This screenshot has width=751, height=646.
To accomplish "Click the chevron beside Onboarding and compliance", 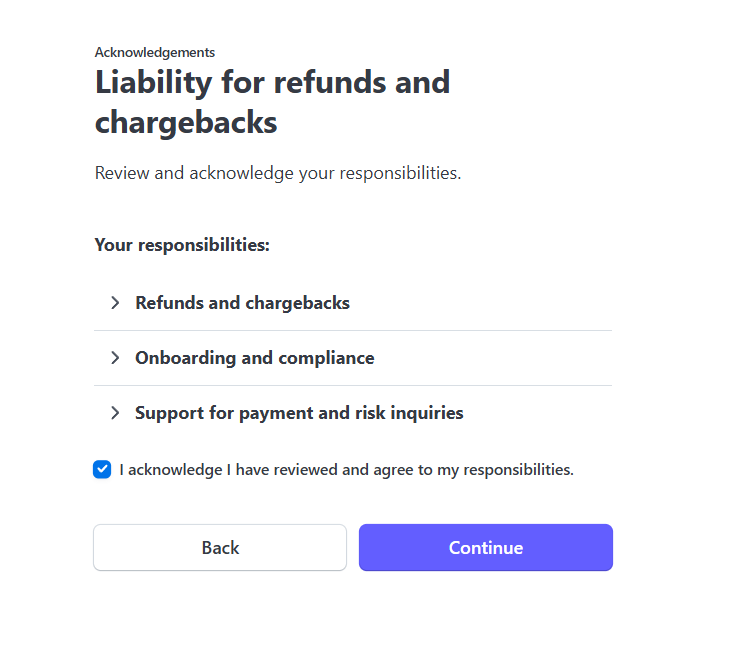I will click(x=115, y=358).
